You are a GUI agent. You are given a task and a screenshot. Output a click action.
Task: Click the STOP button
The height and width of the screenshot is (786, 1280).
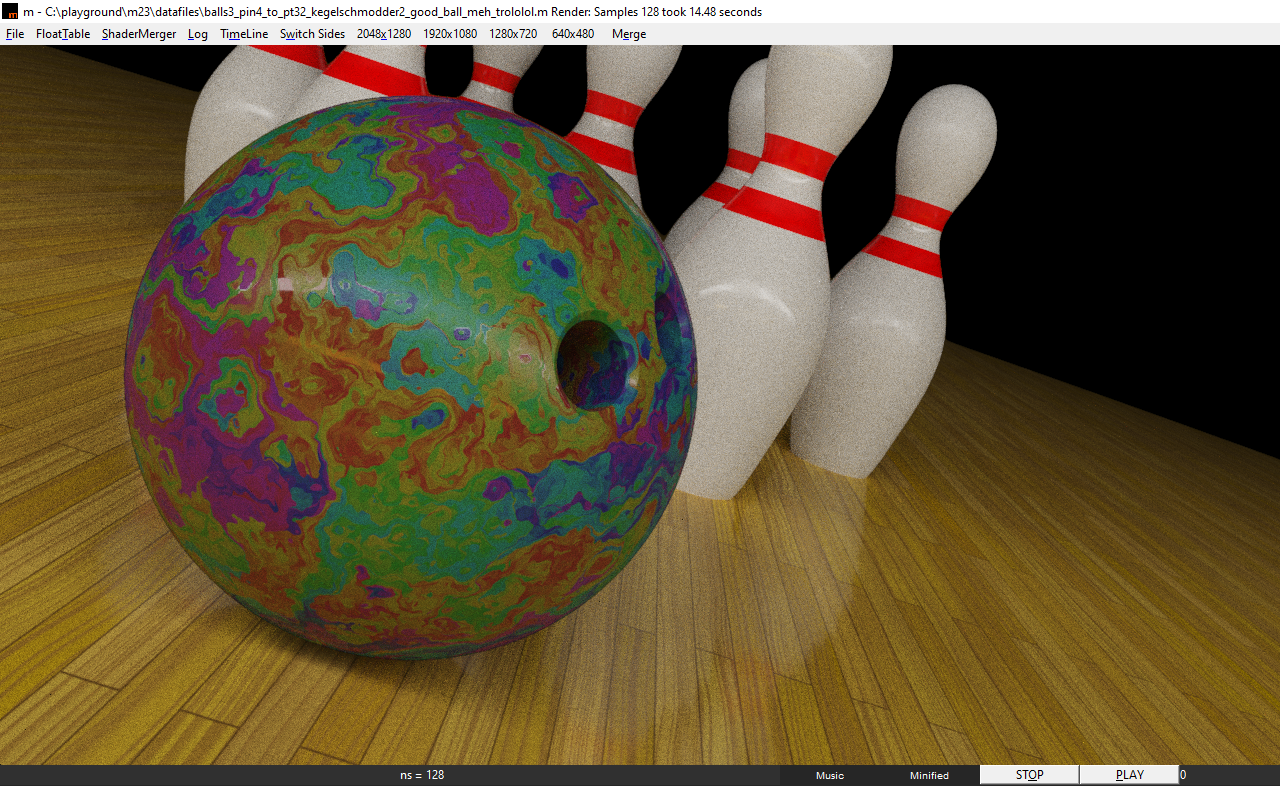[x=1029, y=775]
